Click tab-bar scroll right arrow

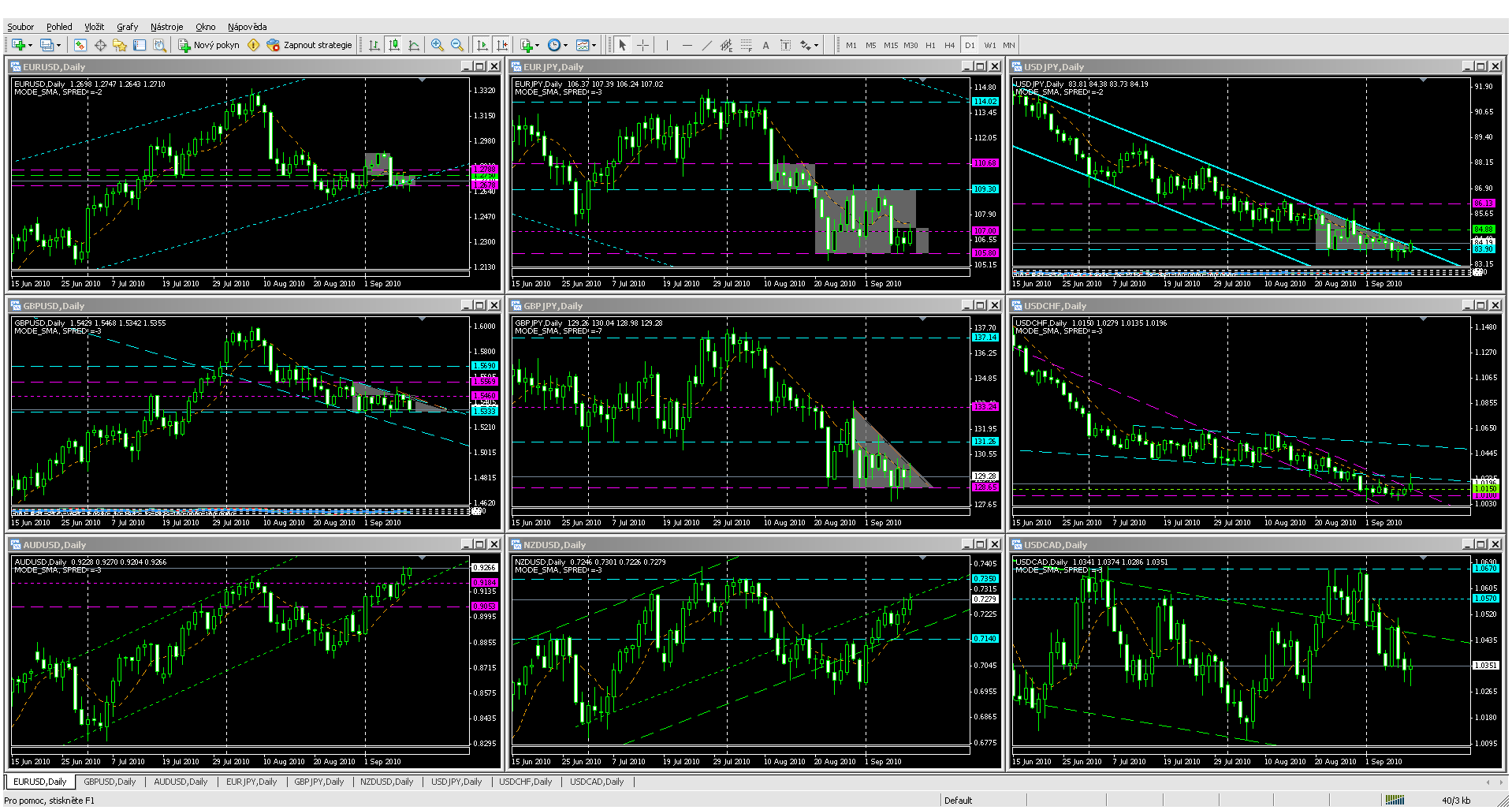coord(1500,782)
